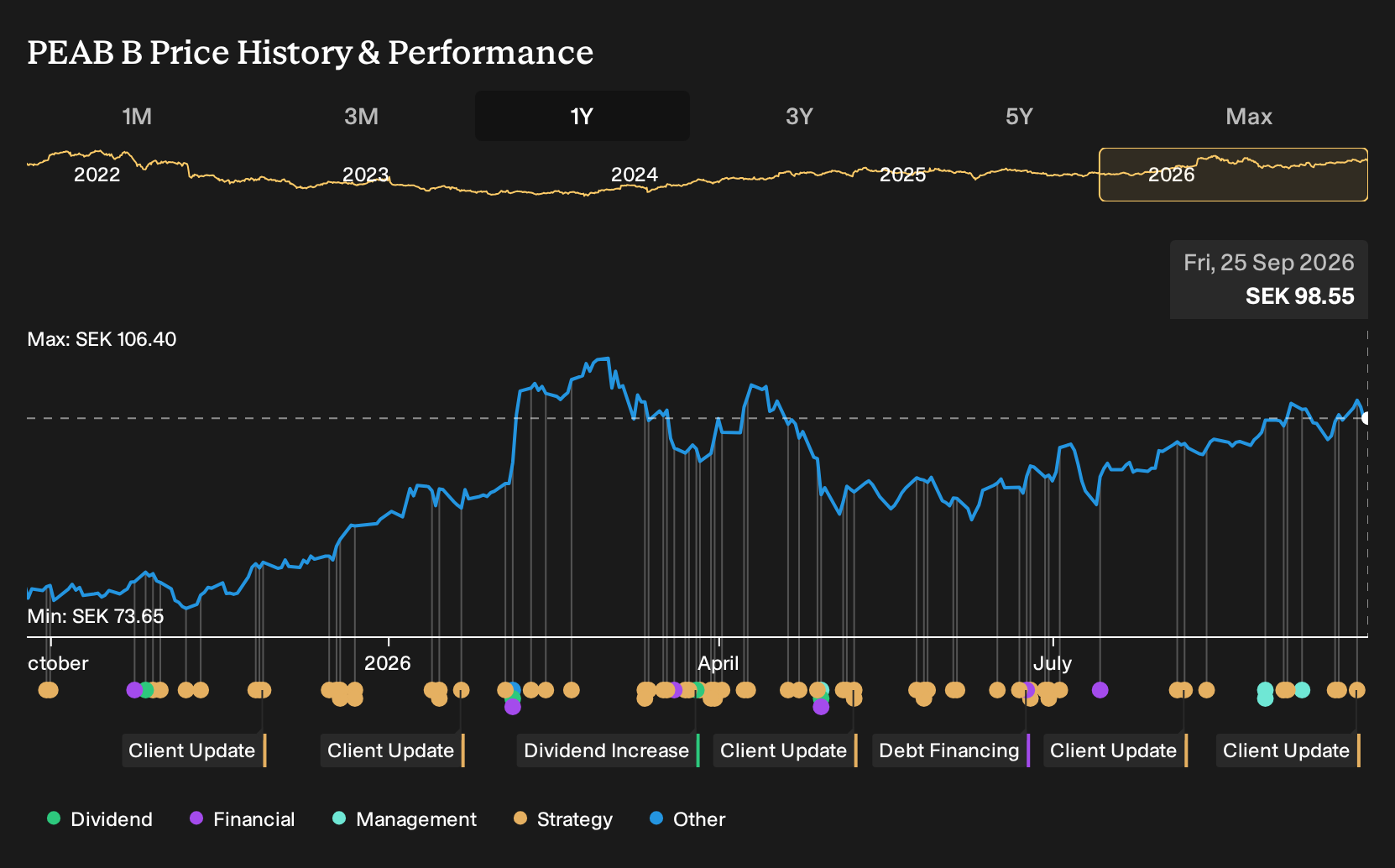Click the highlighted 2026 range selector window
1395x868 pixels.
coord(1233,175)
